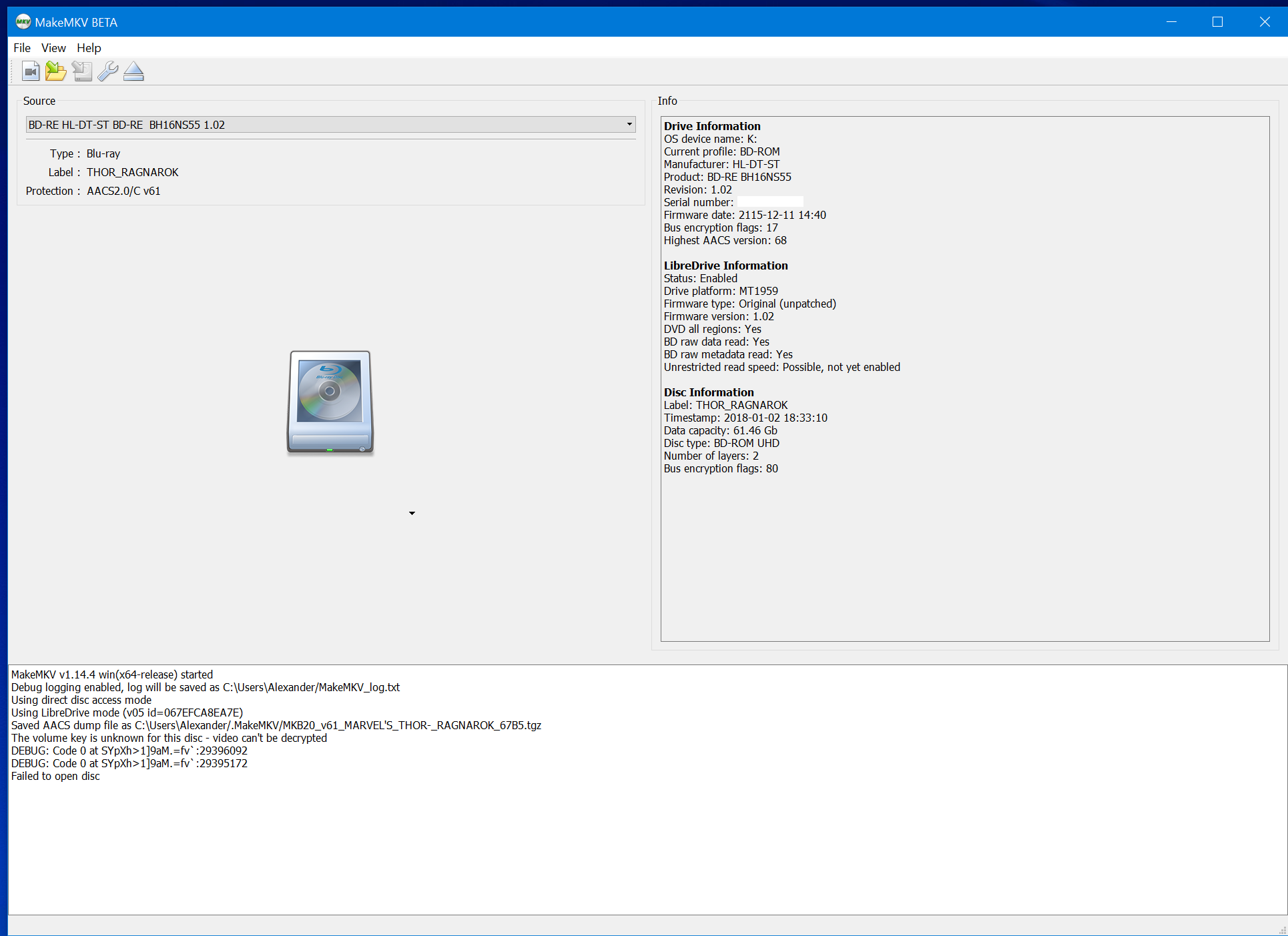
Task: Click the toolbar drag handle grip
Action: pos(12,71)
